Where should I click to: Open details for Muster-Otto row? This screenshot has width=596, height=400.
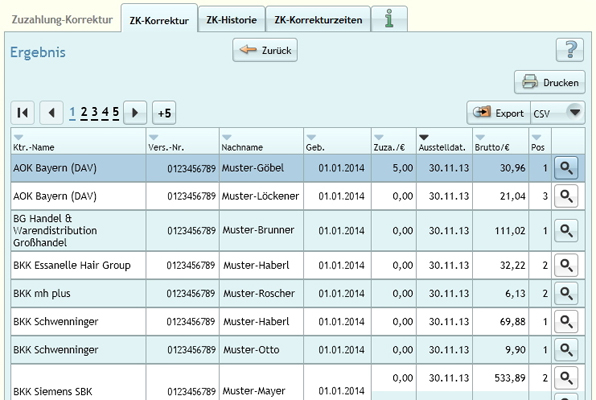tap(566, 349)
